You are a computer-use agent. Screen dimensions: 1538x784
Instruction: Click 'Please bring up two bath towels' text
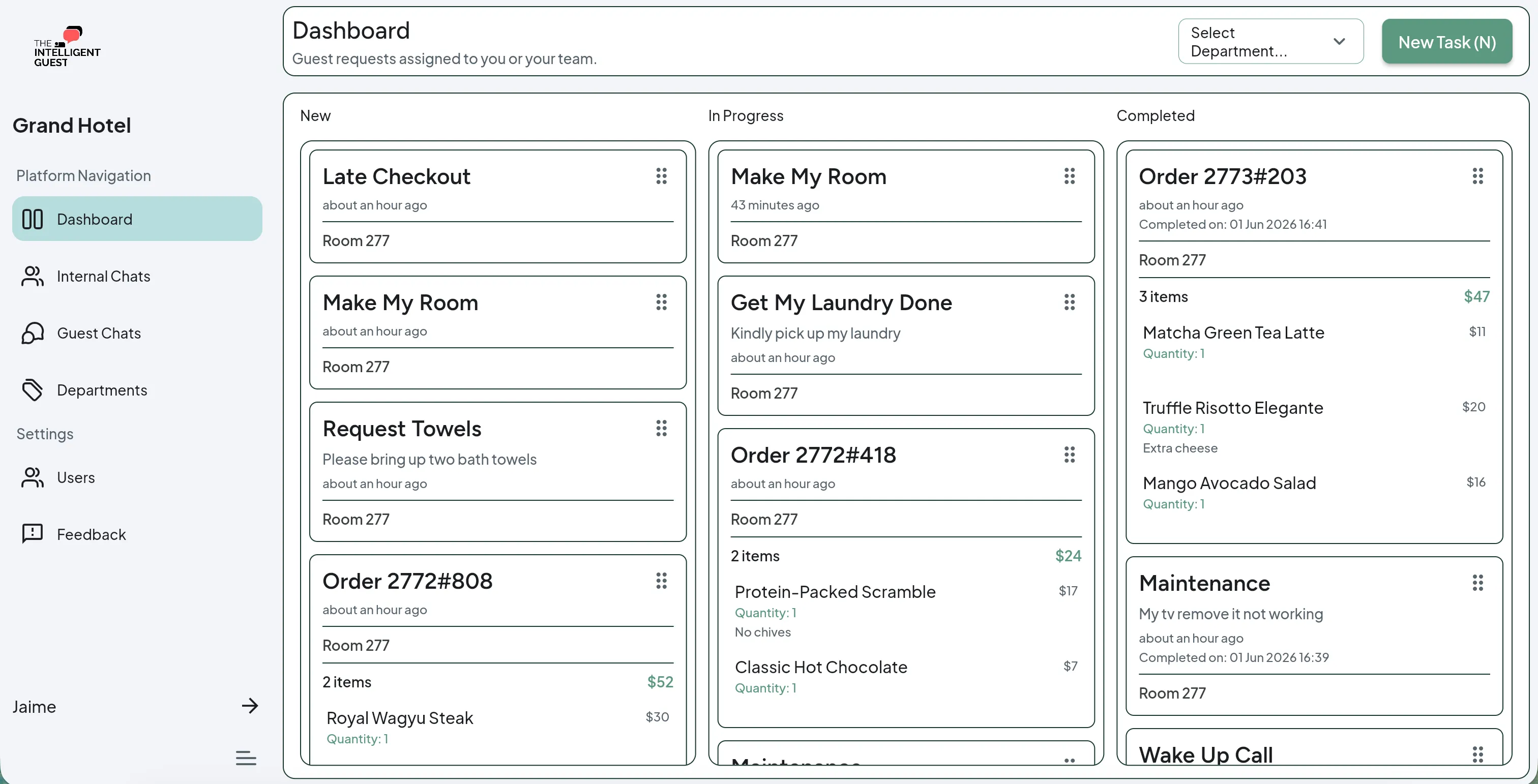point(429,459)
